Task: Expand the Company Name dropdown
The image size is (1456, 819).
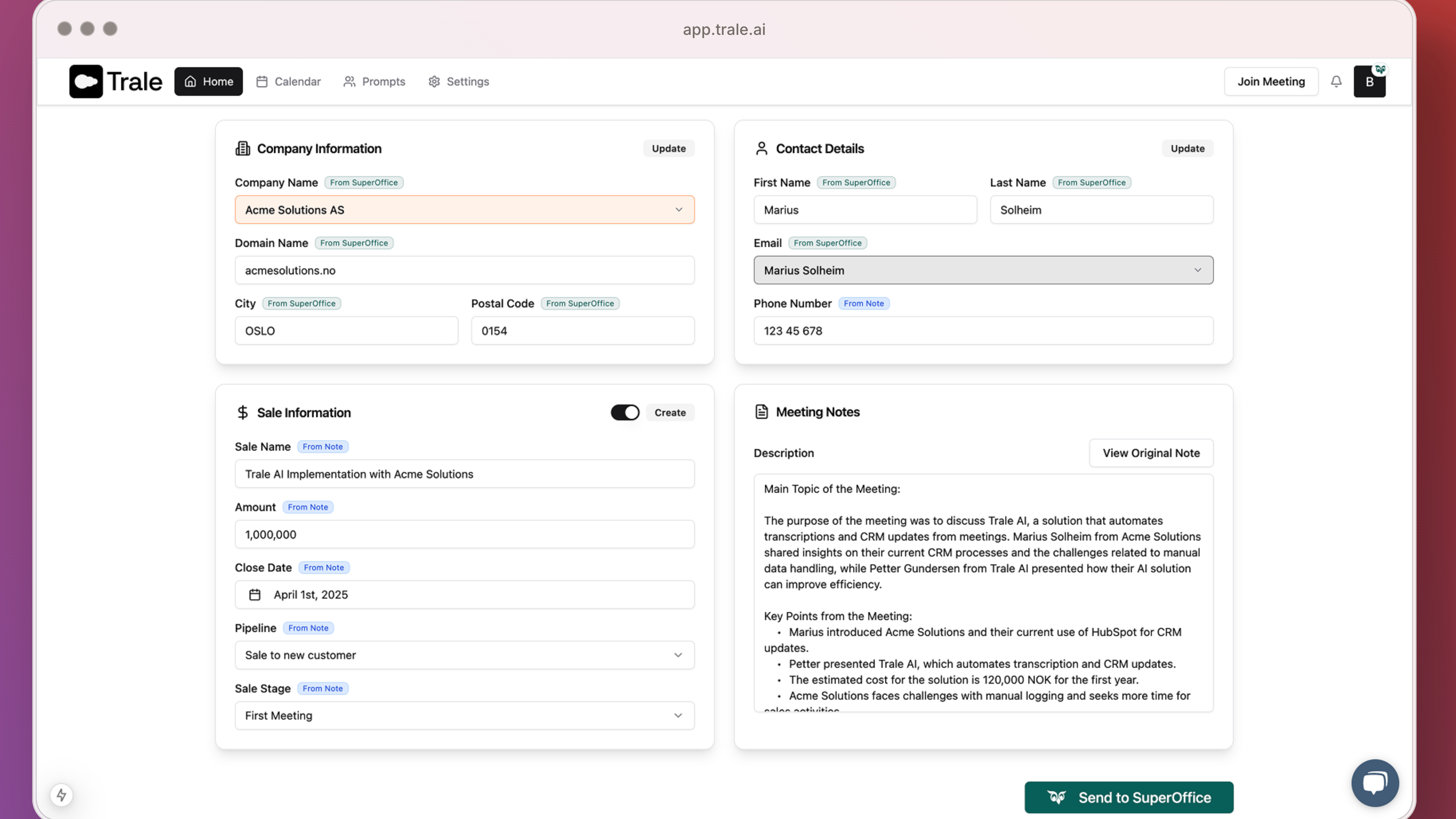Action: [464, 210]
